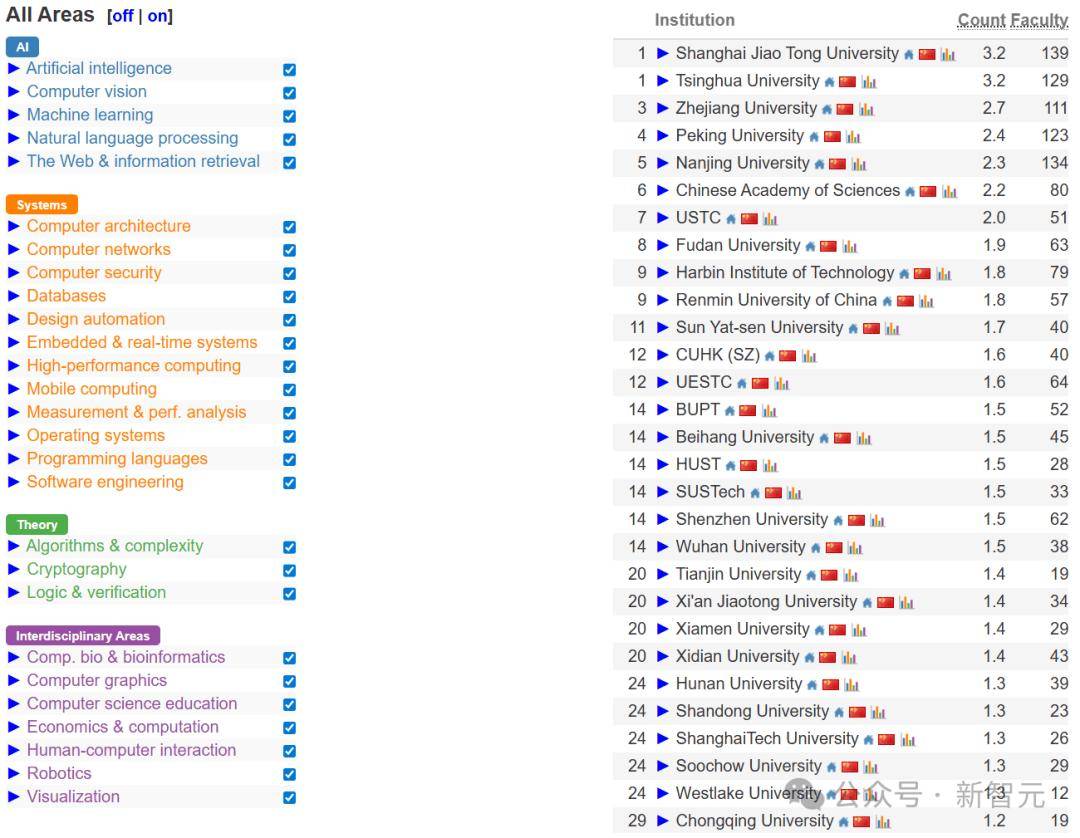Sort by the Count column header

coord(981,20)
